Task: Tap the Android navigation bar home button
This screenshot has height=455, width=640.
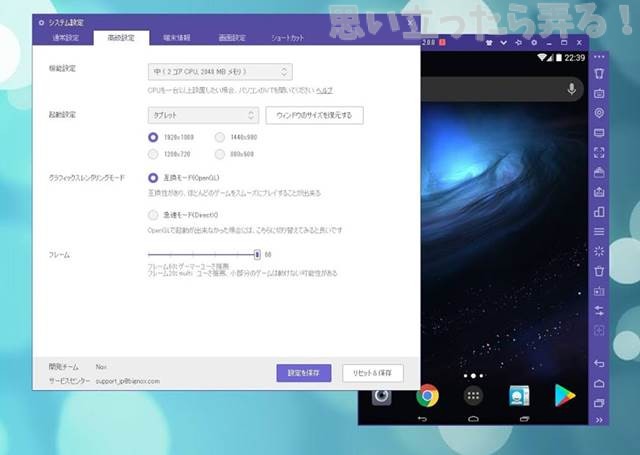Action: coord(473,419)
